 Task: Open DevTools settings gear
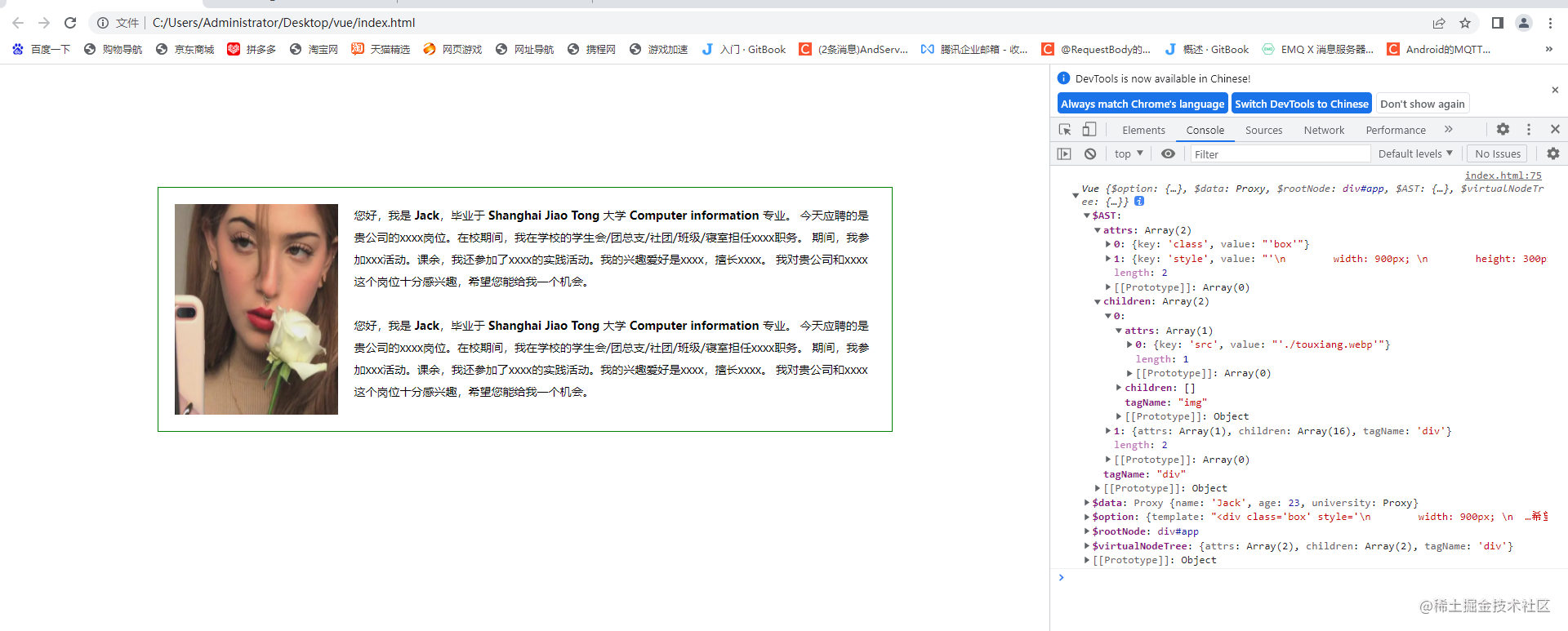tap(1503, 129)
